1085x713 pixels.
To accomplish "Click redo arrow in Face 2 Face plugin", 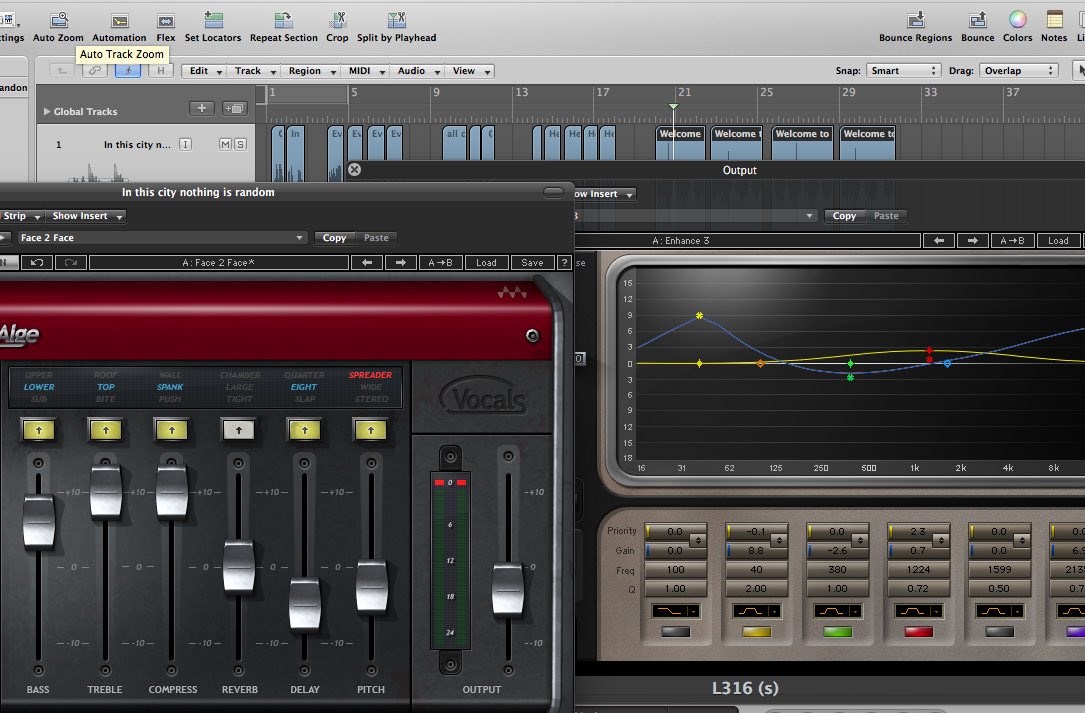I will [71, 262].
